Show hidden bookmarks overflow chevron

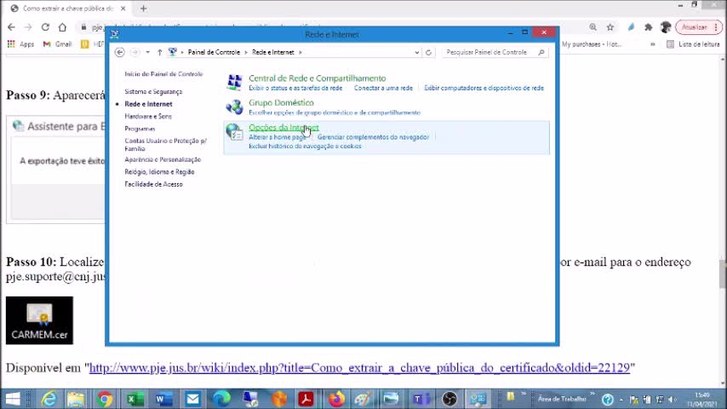click(x=653, y=44)
